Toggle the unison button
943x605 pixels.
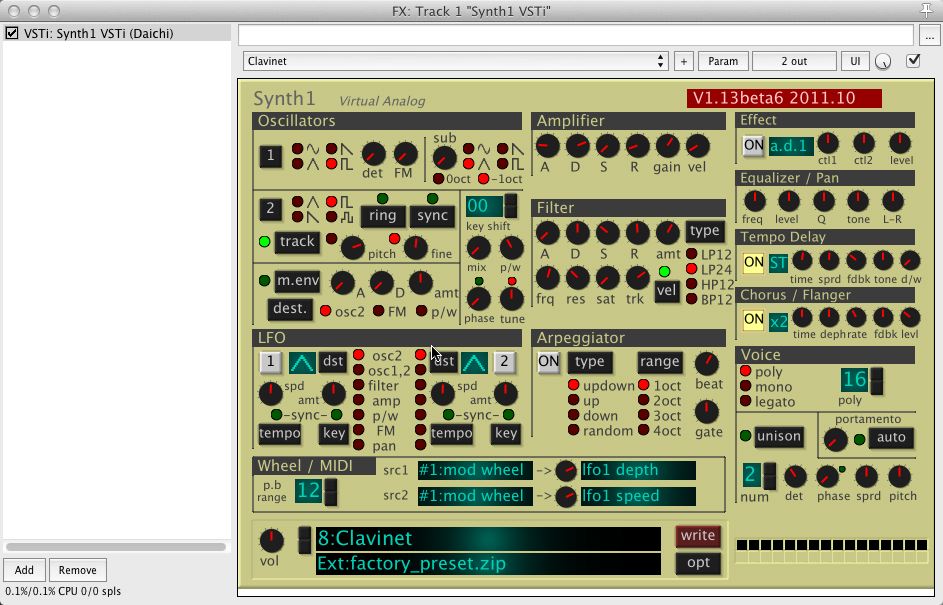click(779, 437)
